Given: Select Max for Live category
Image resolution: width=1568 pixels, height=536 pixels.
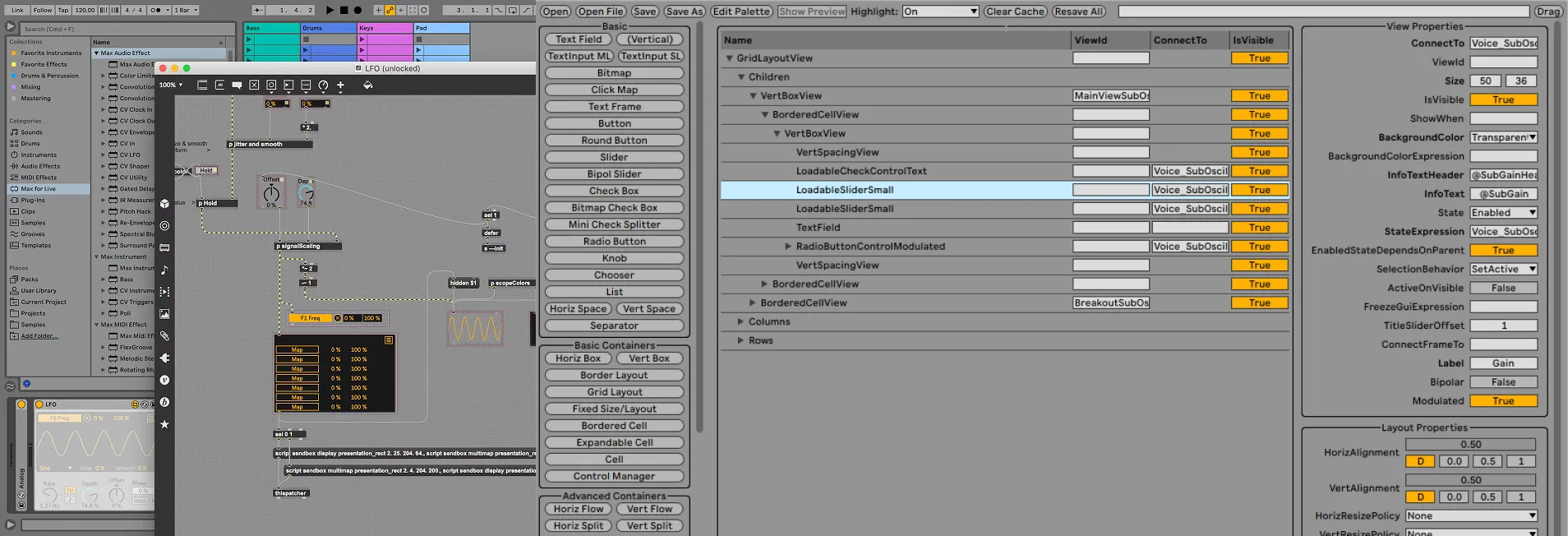Looking at the screenshot, I should (x=38, y=189).
